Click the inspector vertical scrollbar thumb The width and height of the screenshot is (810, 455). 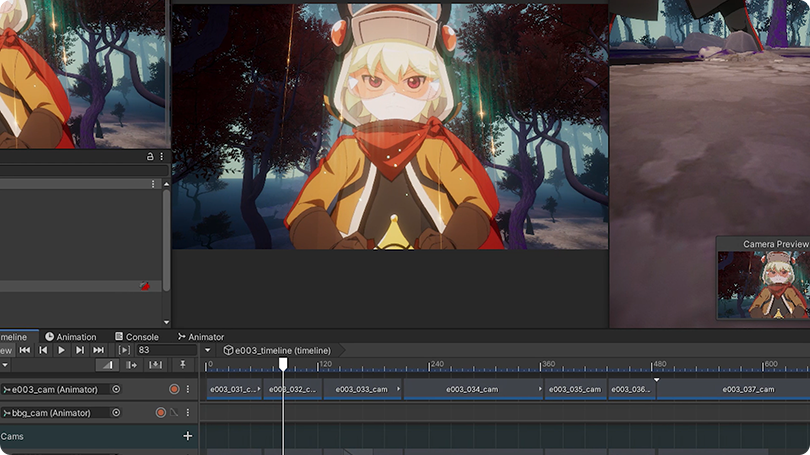pos(166,241)
